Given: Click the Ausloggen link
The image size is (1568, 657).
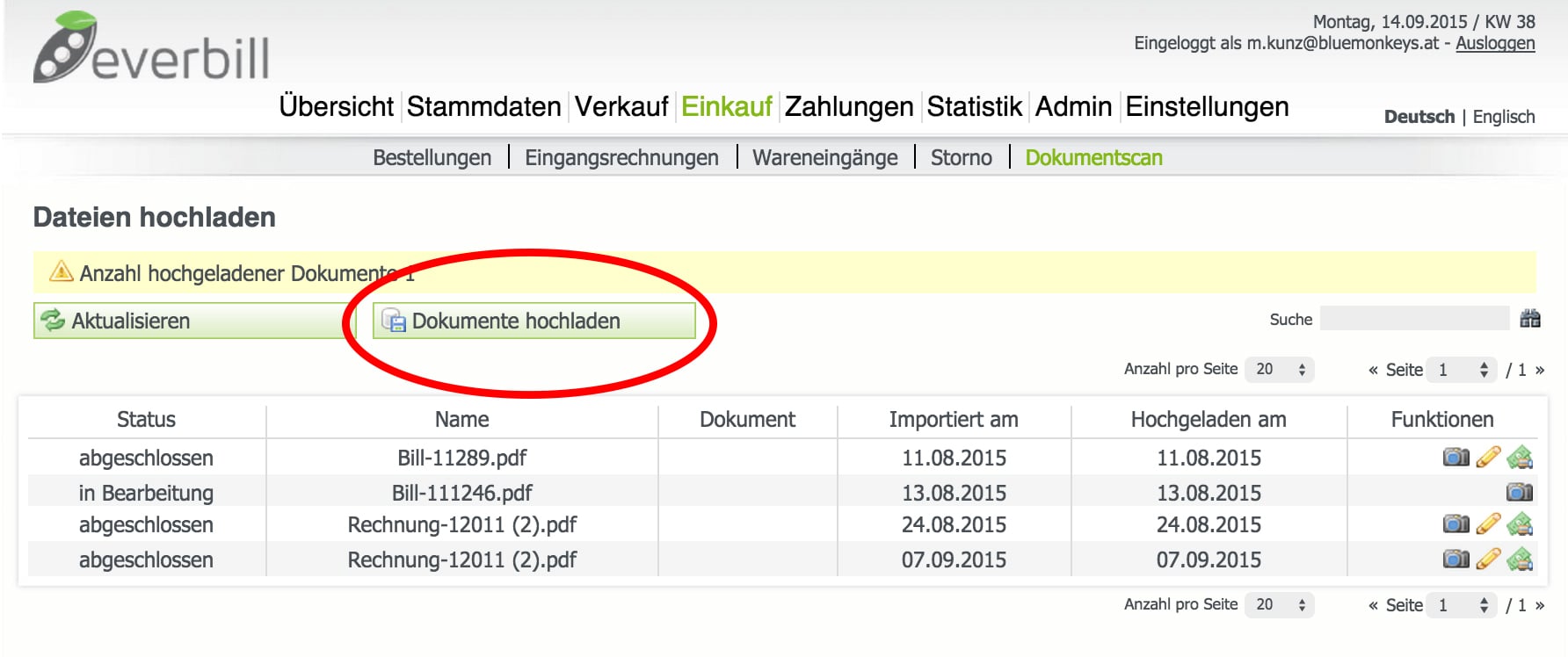Looking at the screenshot, I should (x=1495, y=44).
